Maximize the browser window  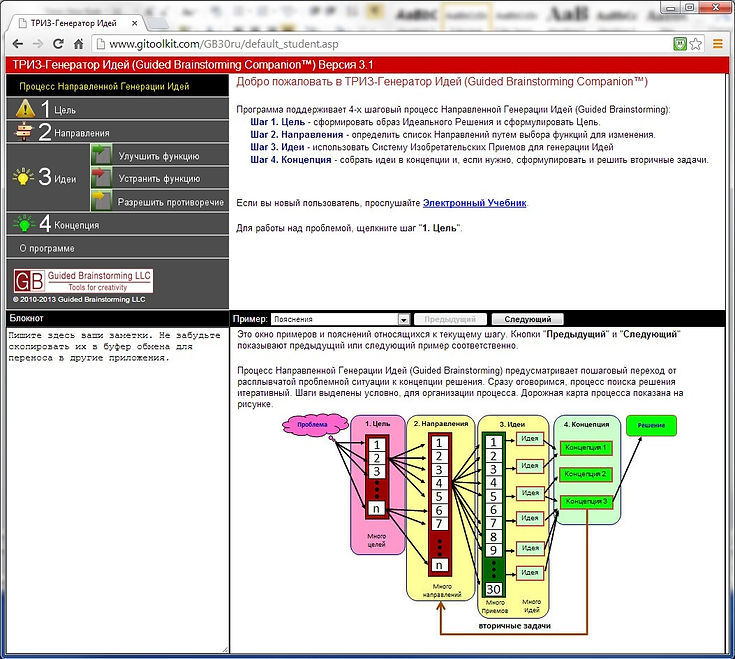690,7
